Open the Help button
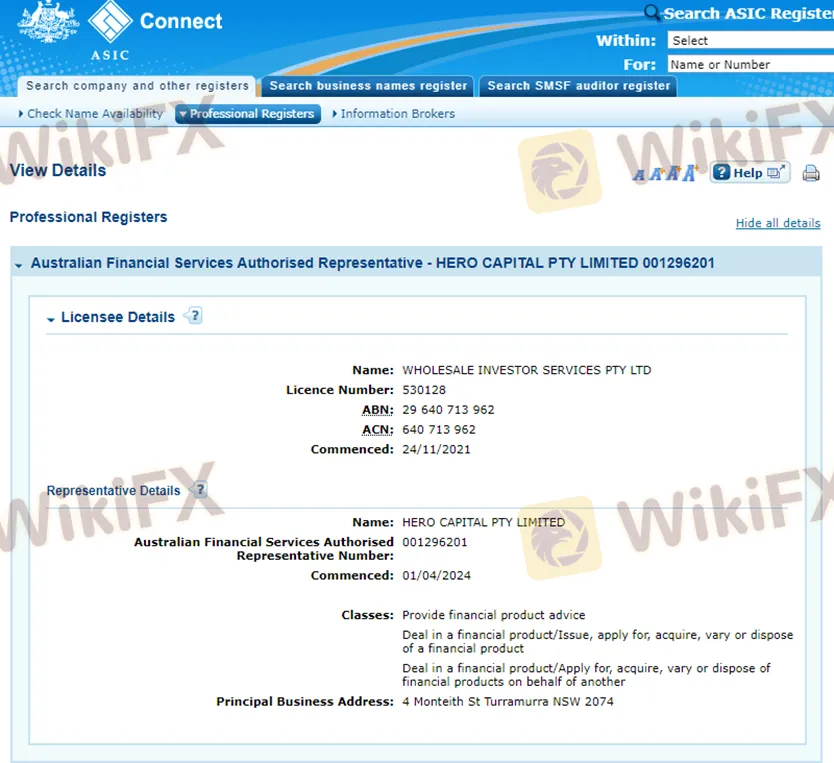 [x=749, y=173]
